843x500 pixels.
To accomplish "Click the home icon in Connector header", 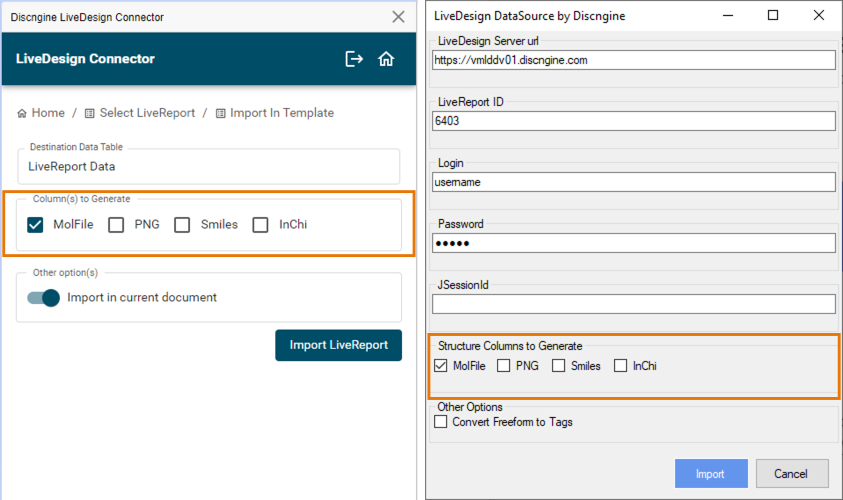I will click(386, 59).
